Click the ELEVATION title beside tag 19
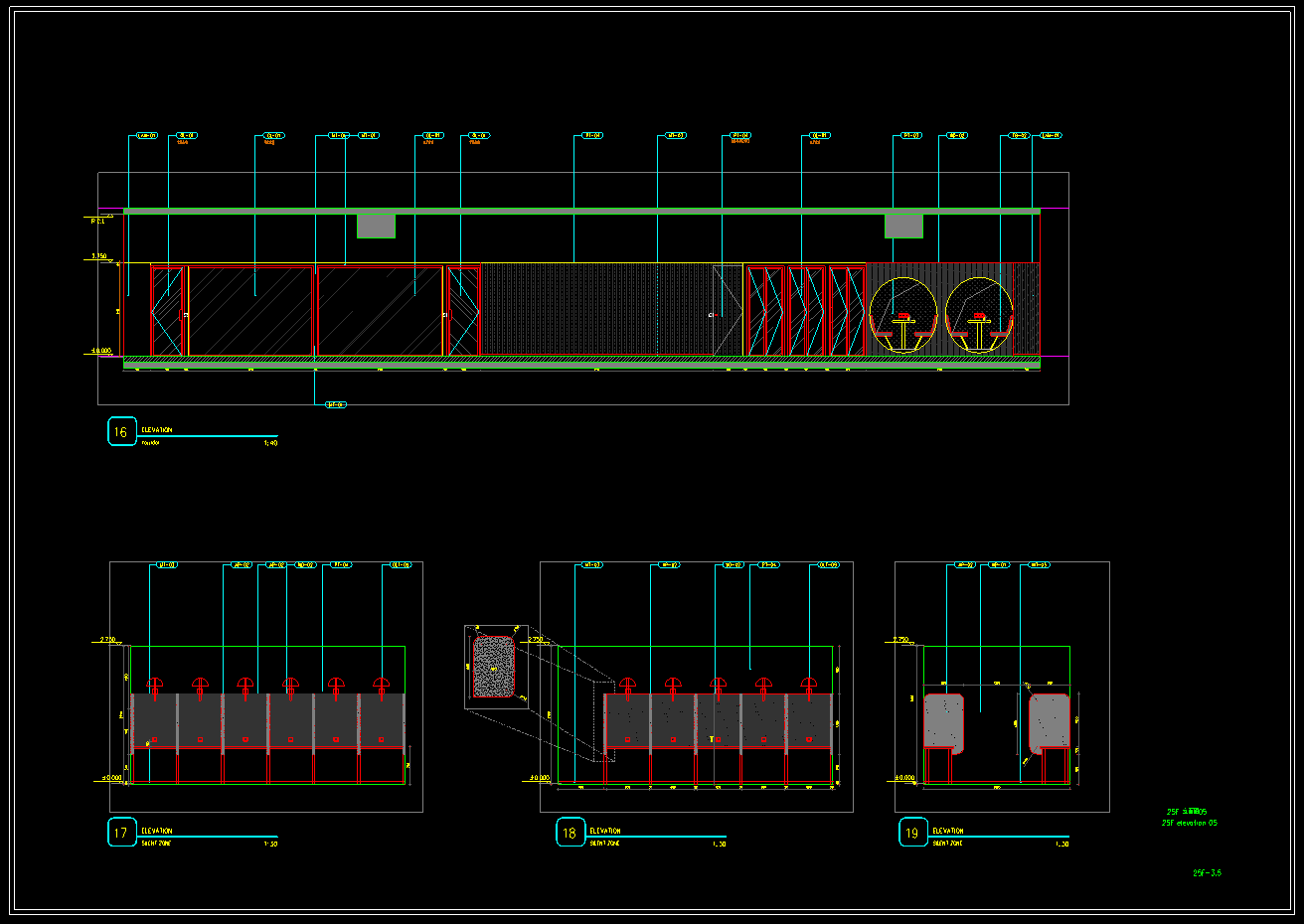This screenshot has width=1304, height=924. [948, 831]
